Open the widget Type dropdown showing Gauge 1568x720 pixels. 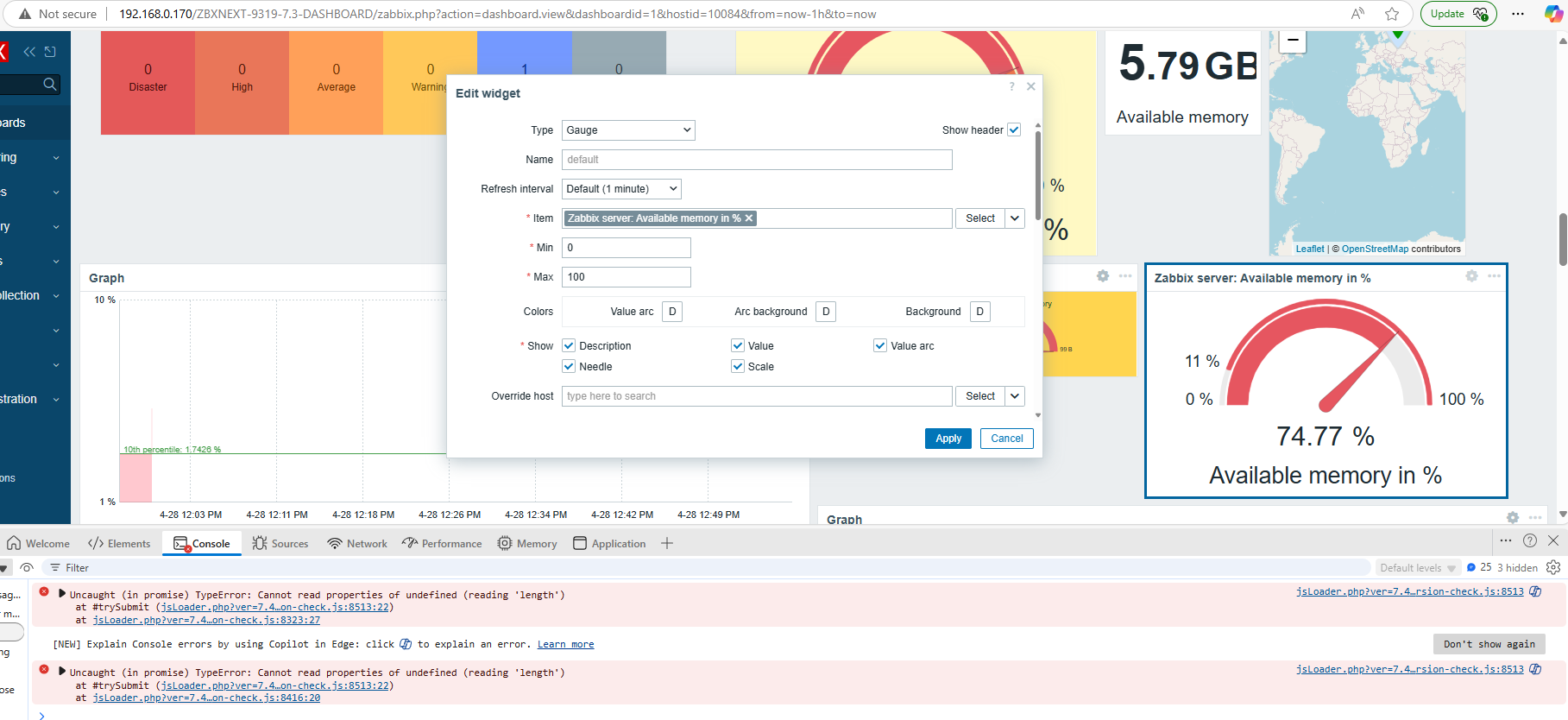(628, 130)
